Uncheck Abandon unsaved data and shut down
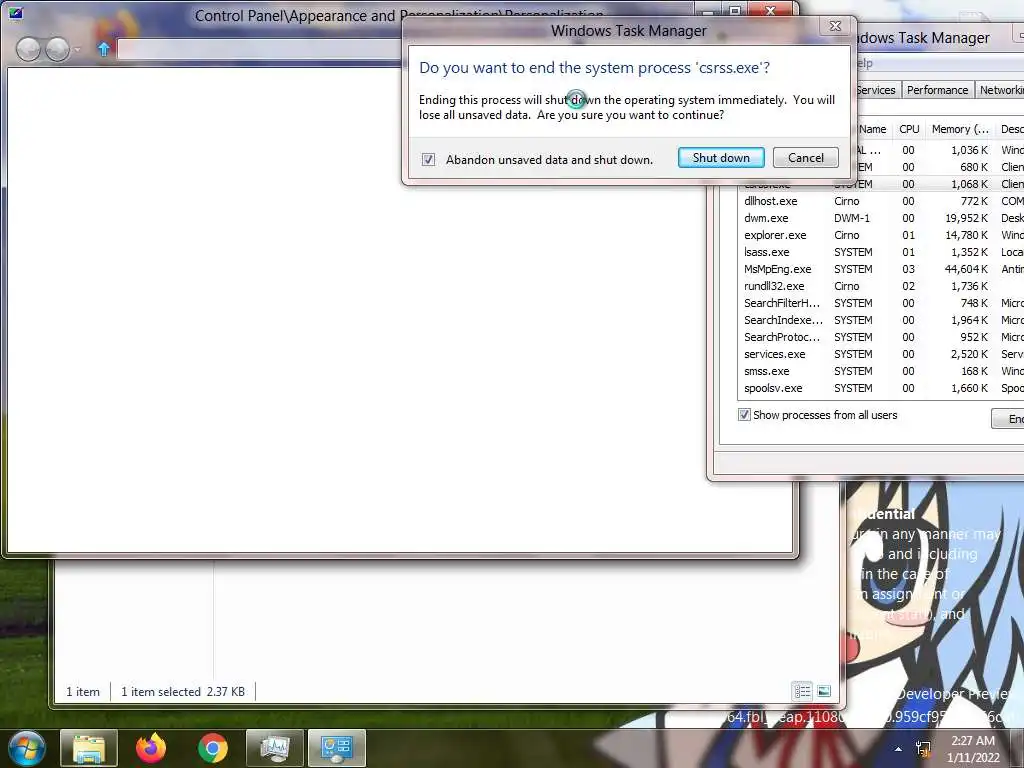Screen dimensions: 1024x768 (428, 159)
